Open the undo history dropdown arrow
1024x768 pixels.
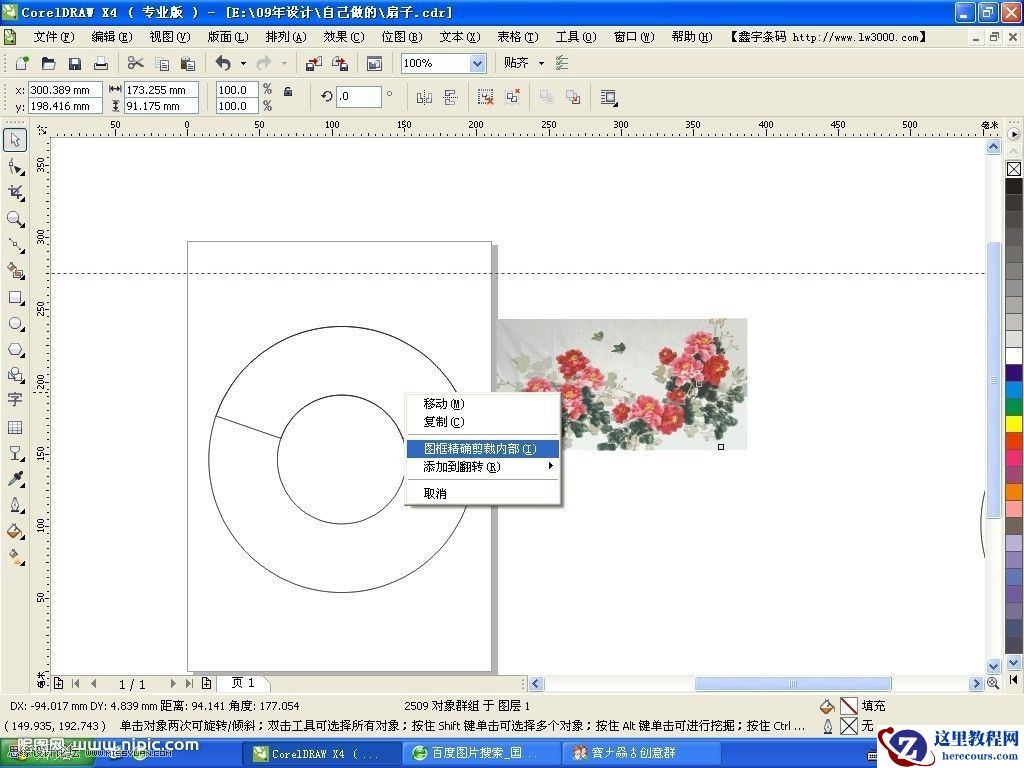pyautogui.click(x=241, y=63)
